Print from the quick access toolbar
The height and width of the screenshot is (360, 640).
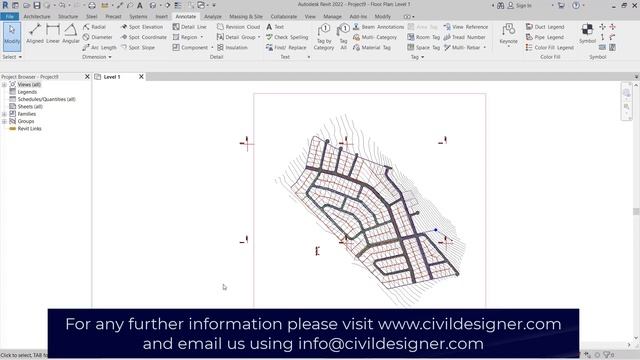click(x=92, y=5)
